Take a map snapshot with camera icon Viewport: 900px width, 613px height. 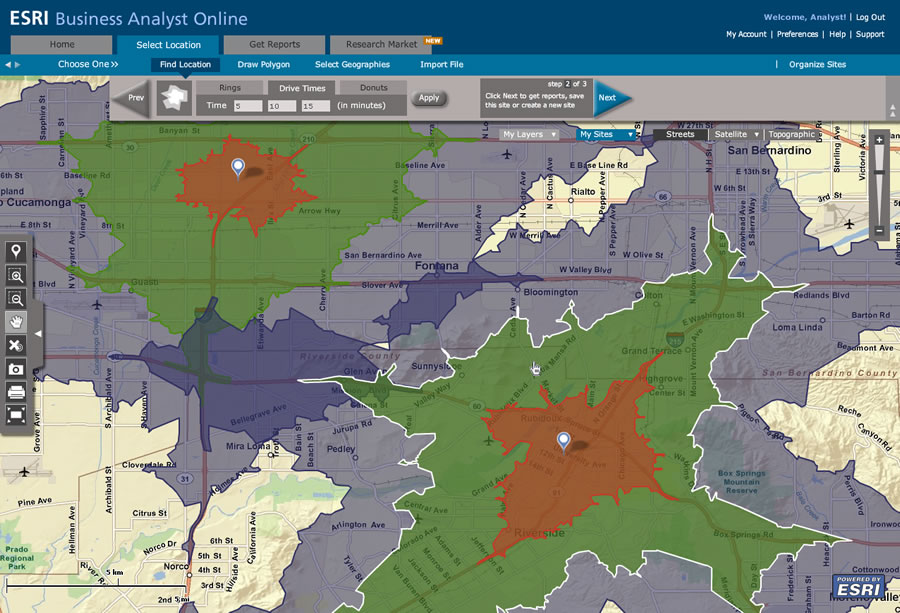pos(15,368)
